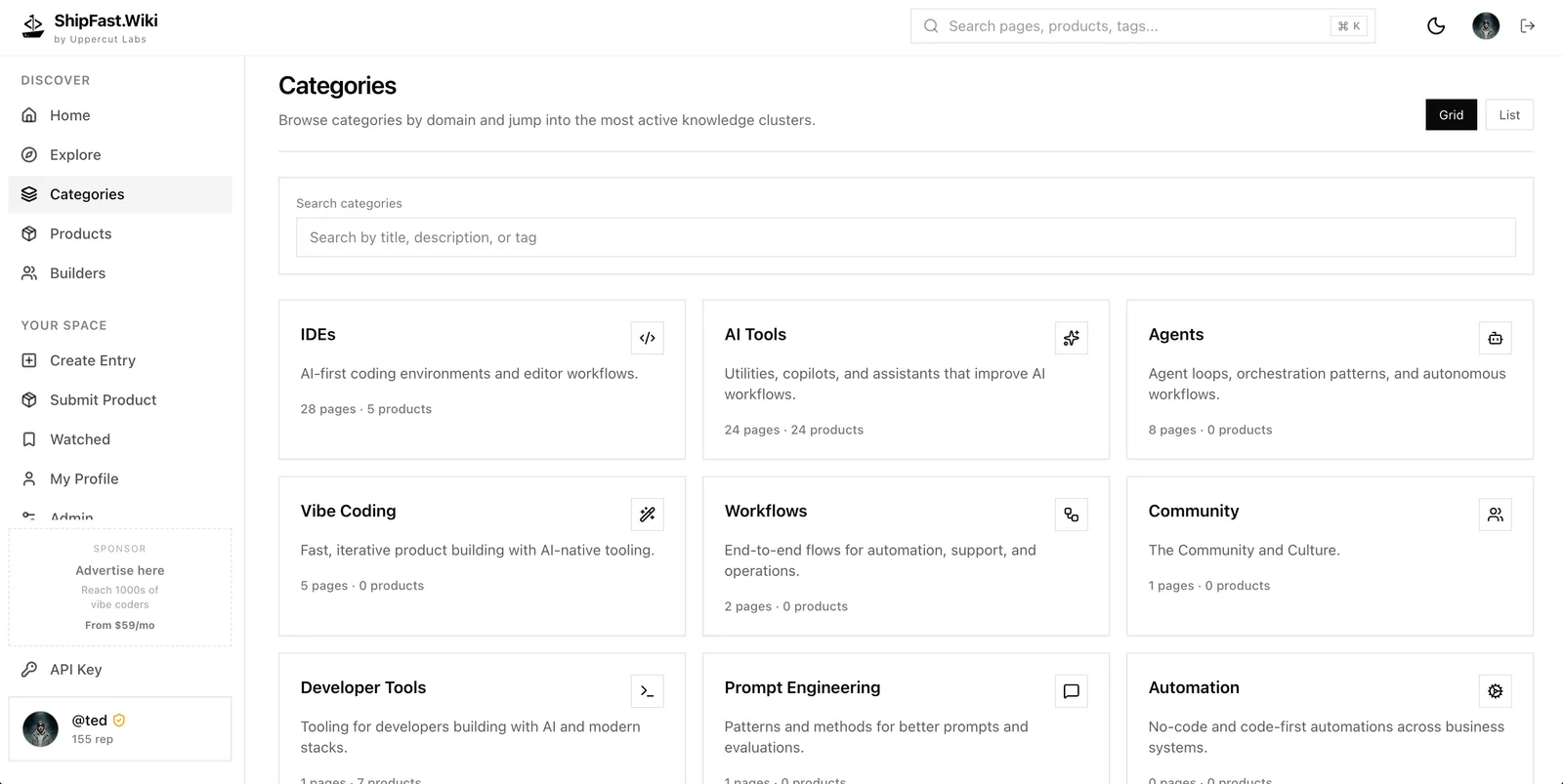Click the Submit Product package icon
The width and height of the screenshot is (1563, 784).
click(29, 399)
